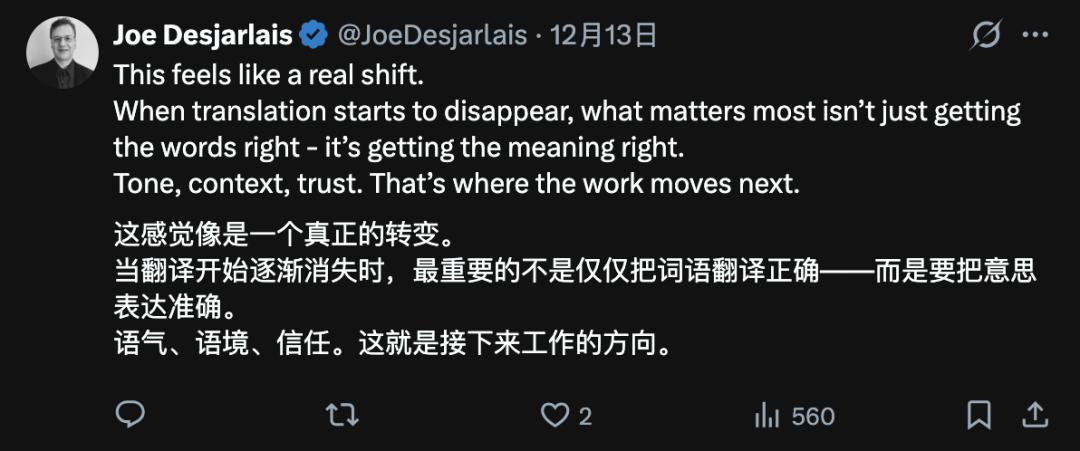Share the post with the upload arrow icon
Image resolution: width=1080 pixels, height=451 pixels.
pyautogui.click(x=1035, y=414)
